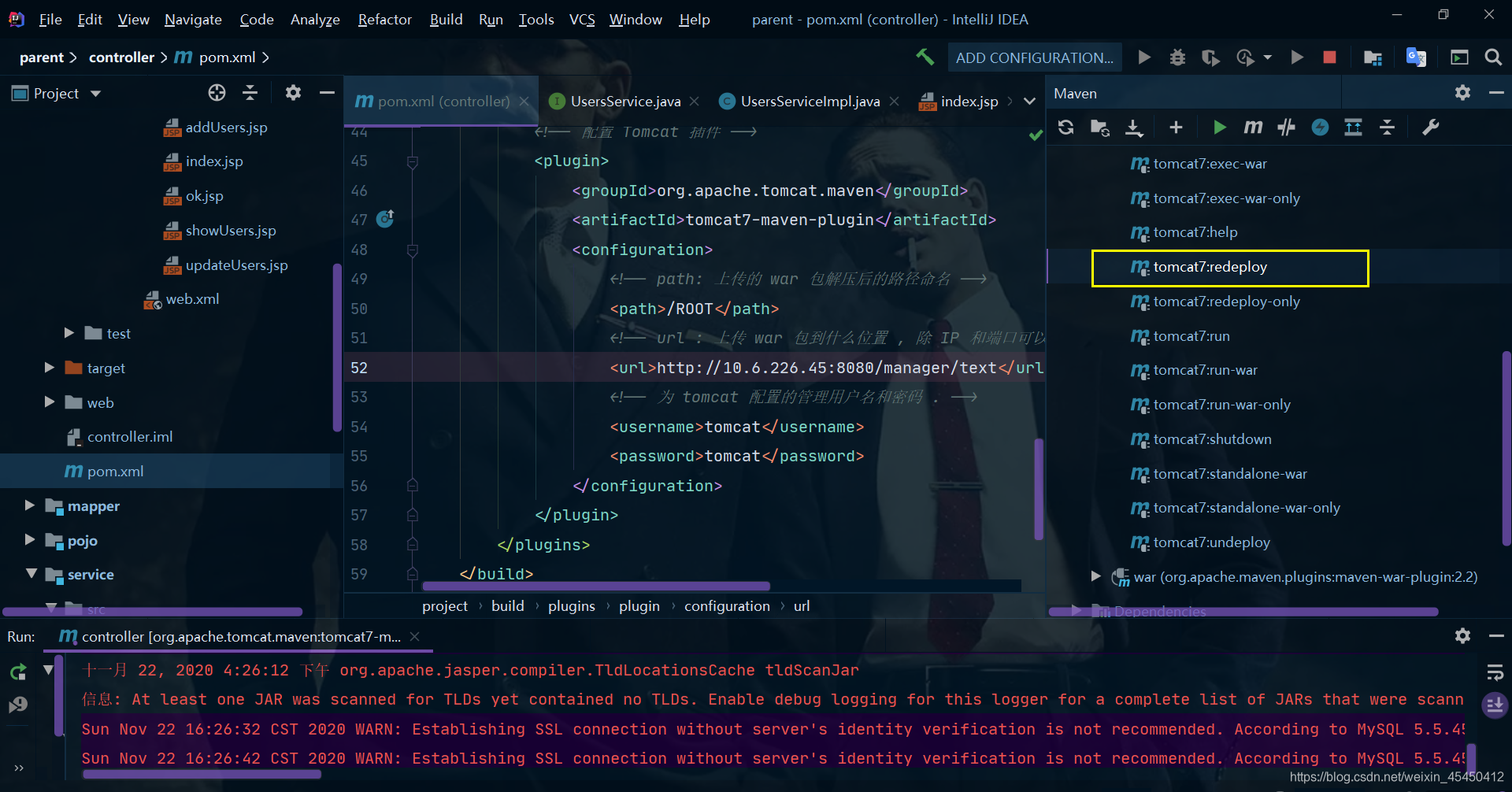Viewport: 1512px width, 792px height.
Task: Collapse all in Project panel
Action: pos(250,93)
